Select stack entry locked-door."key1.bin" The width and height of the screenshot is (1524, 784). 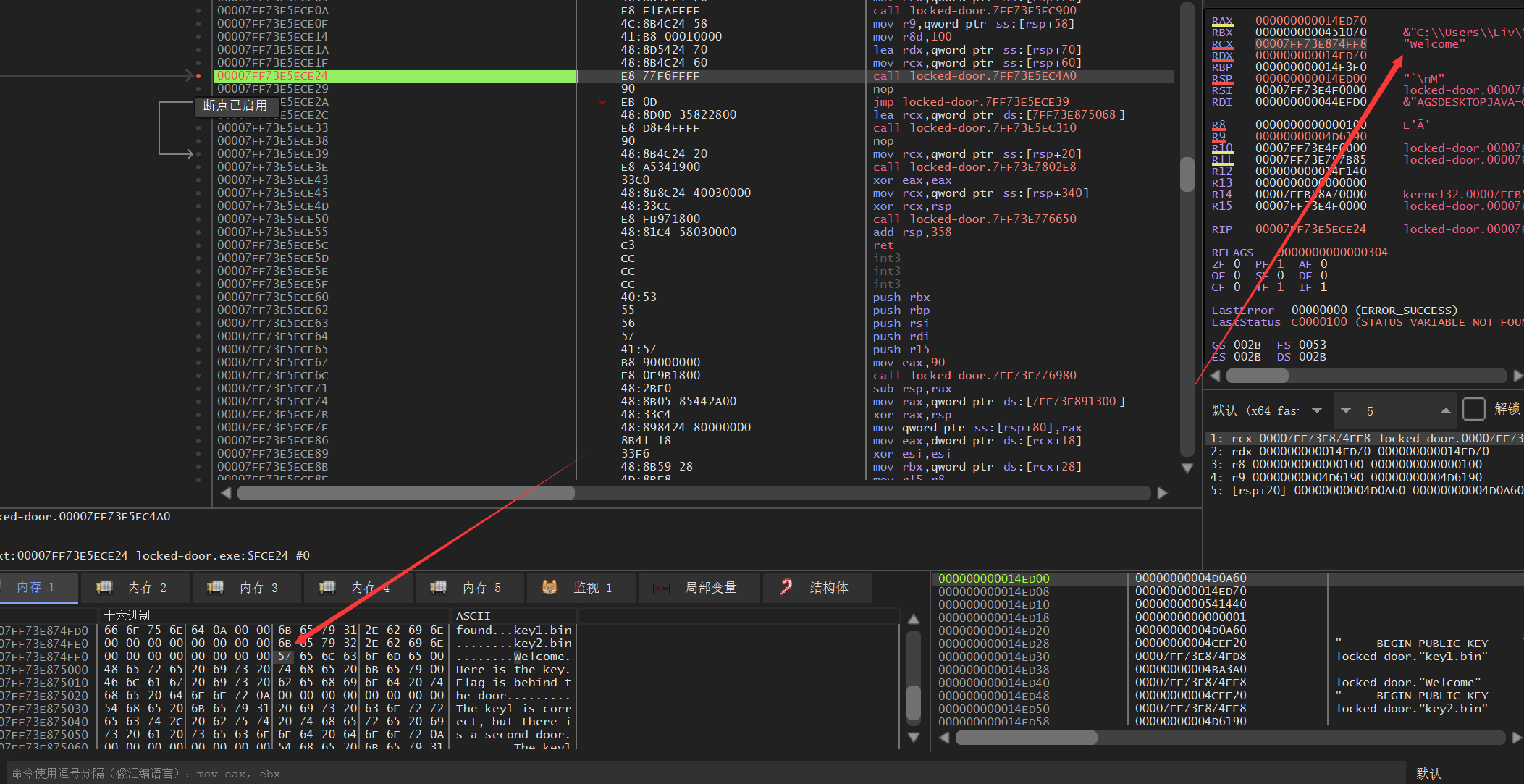[x=1411, y=657]
